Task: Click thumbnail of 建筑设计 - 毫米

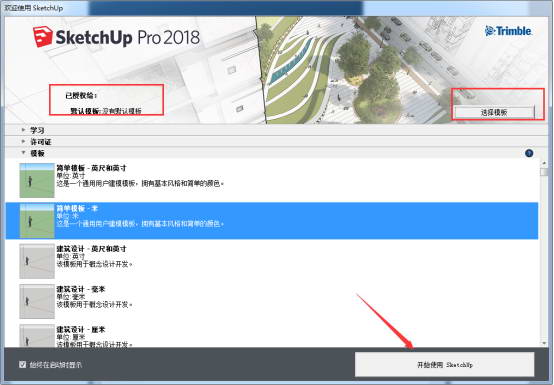Action: tap(37, 302)
